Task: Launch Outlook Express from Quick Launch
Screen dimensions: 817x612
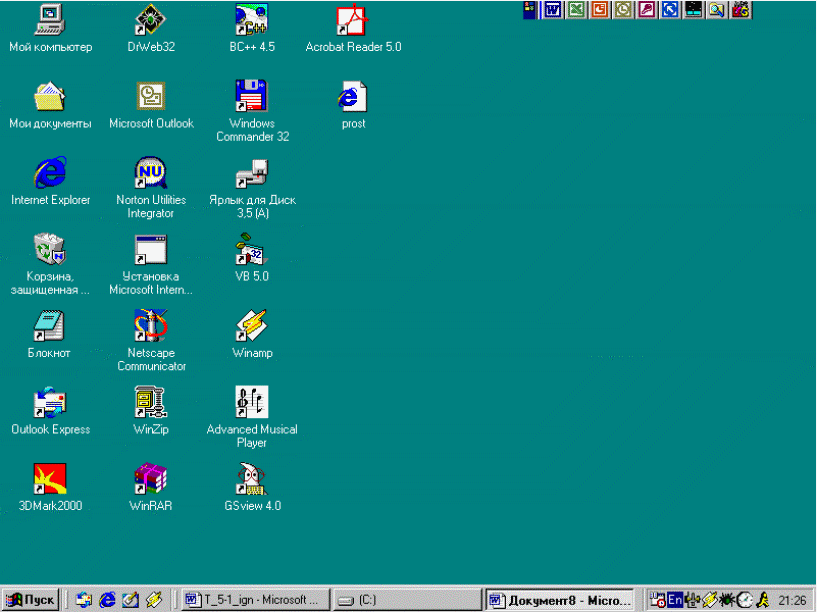Action: tap(83, 600)
